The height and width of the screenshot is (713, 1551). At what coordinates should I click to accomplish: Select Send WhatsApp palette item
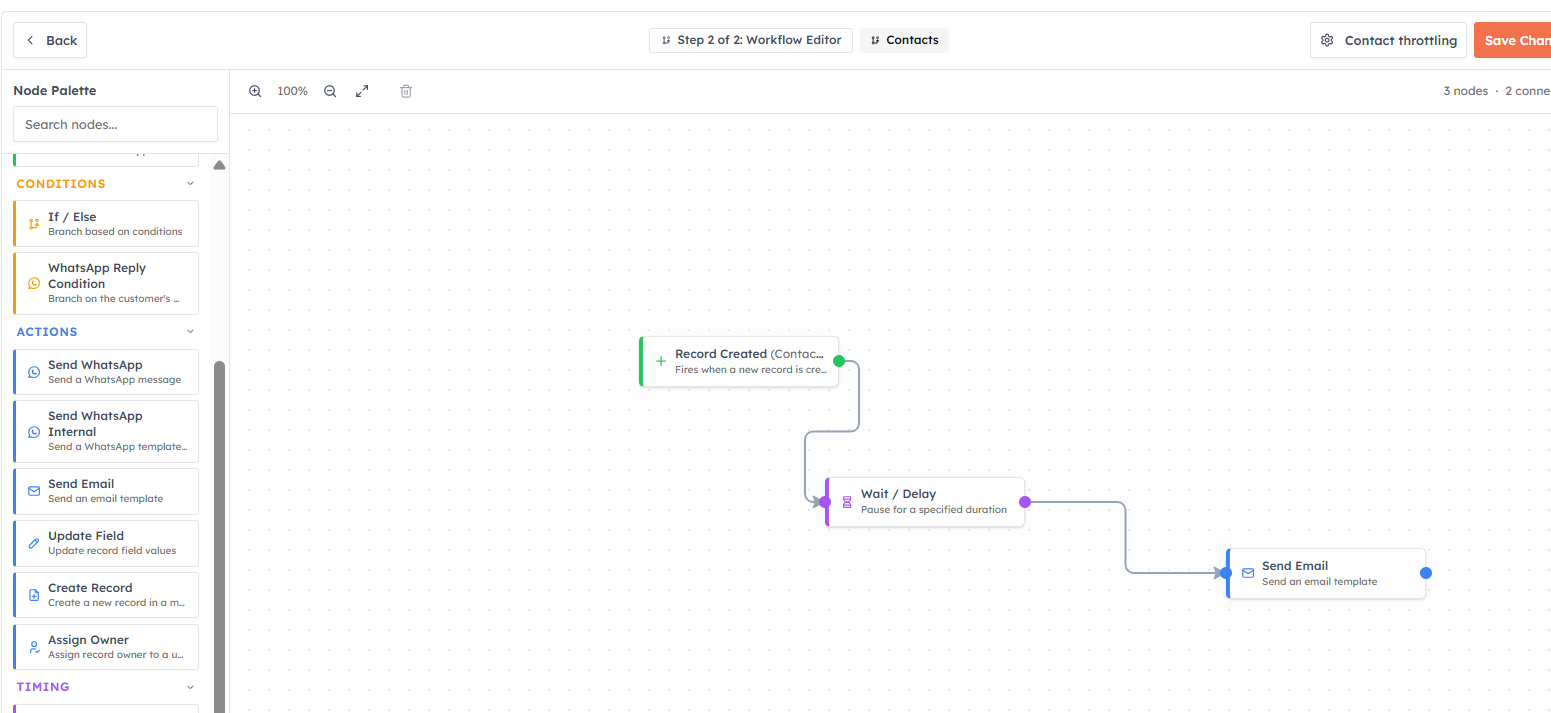[106, 372]
